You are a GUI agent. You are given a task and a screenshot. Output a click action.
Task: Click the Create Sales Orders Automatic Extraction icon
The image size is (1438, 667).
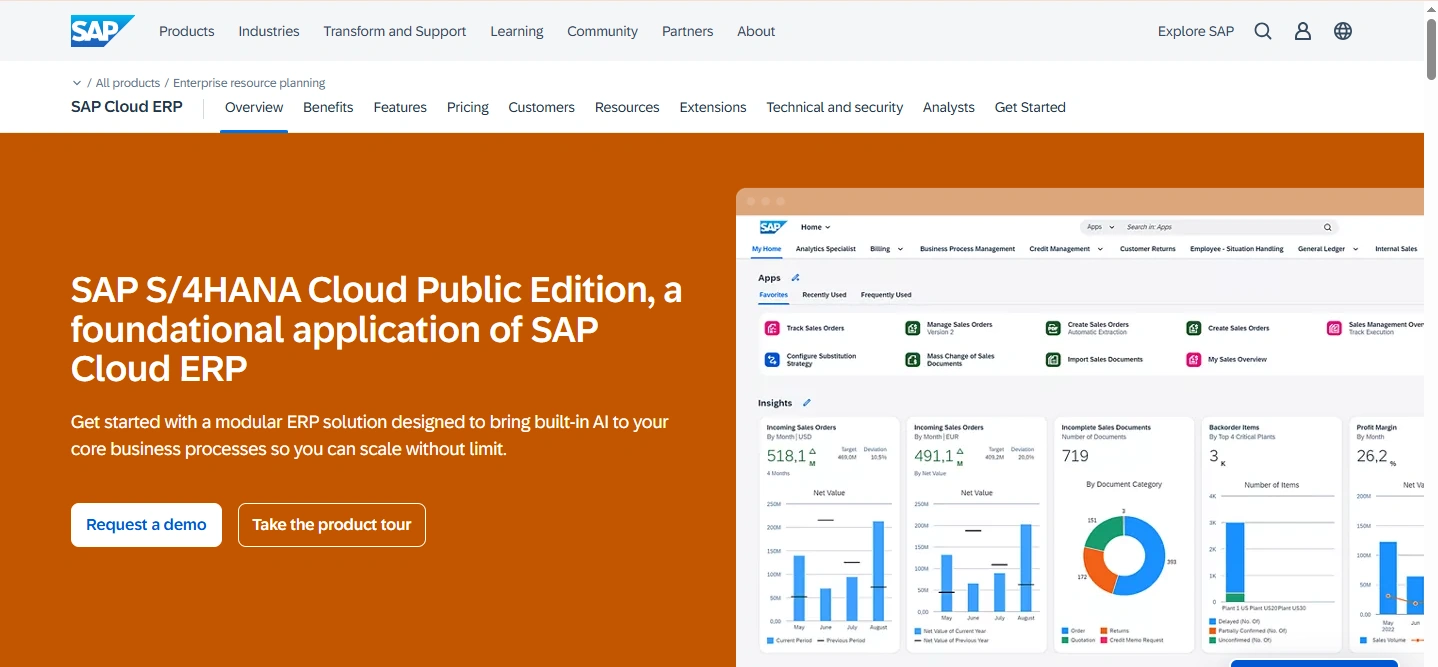1053,328
